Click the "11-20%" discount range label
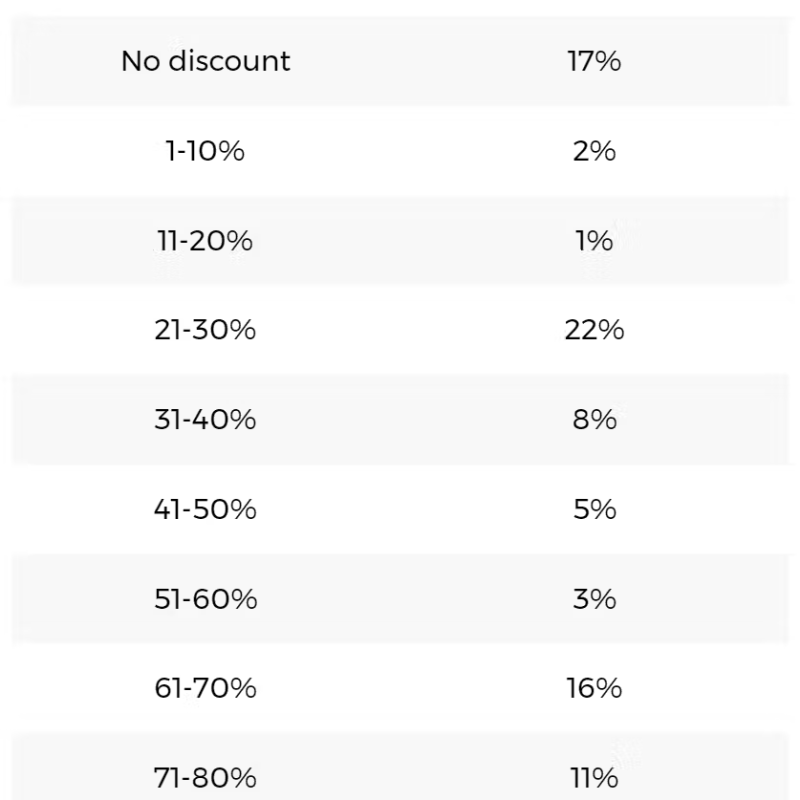Image resolution: width=800 pixels, height=800 pixels. [x=206, y=241]
